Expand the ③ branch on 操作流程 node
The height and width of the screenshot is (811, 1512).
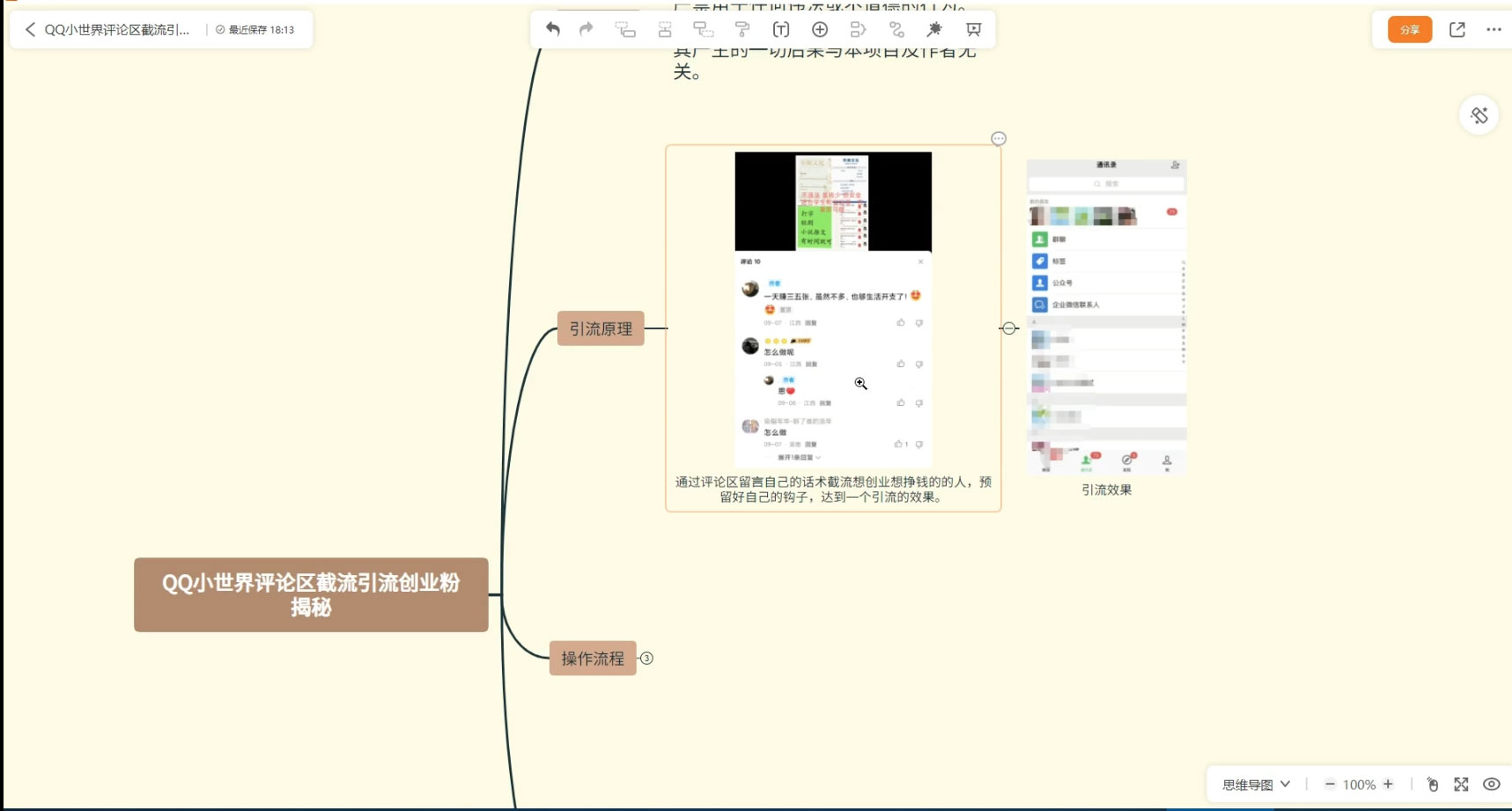[x=647, y=658]
